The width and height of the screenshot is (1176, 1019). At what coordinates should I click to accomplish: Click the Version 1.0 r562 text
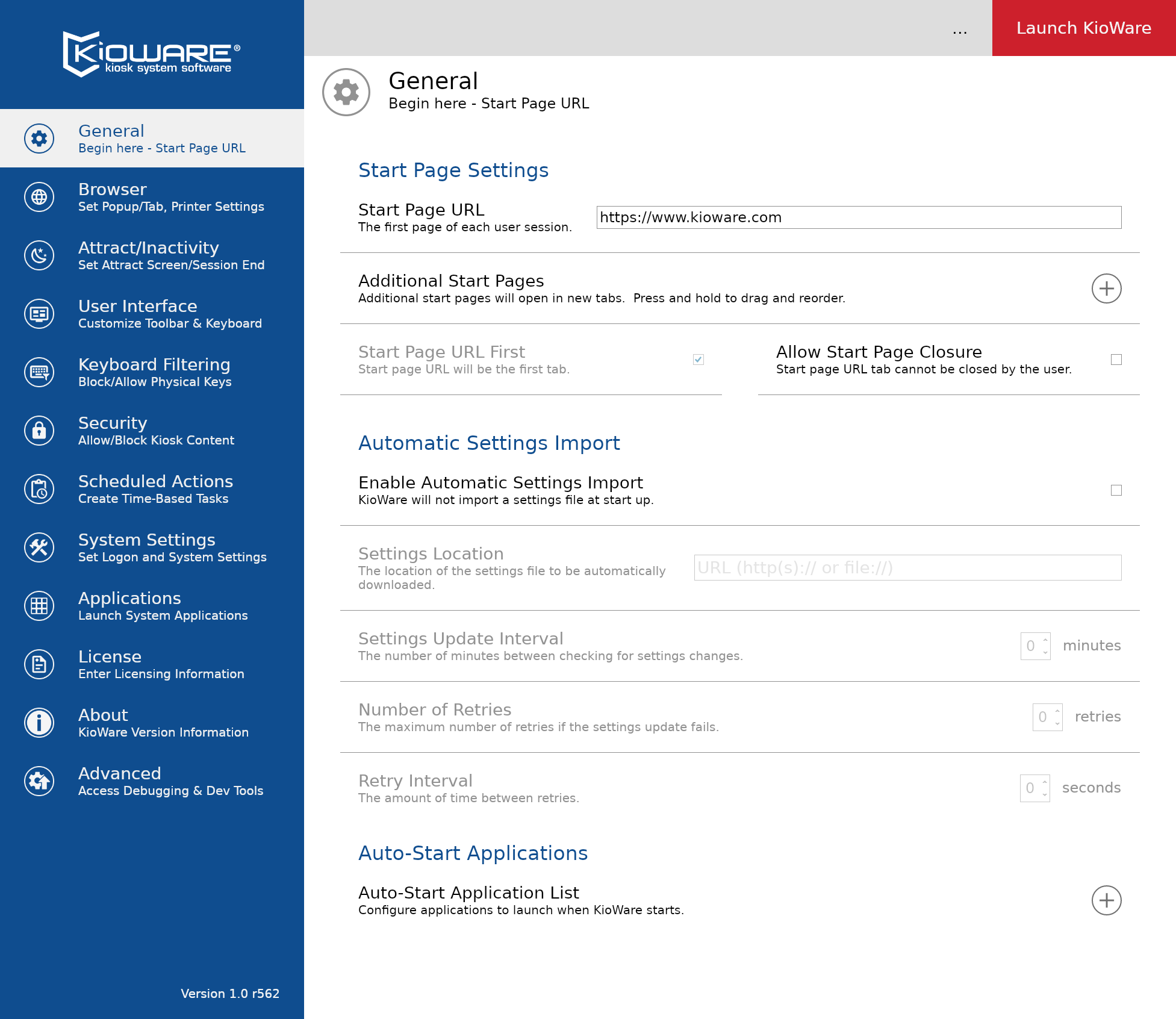(230, 994)
